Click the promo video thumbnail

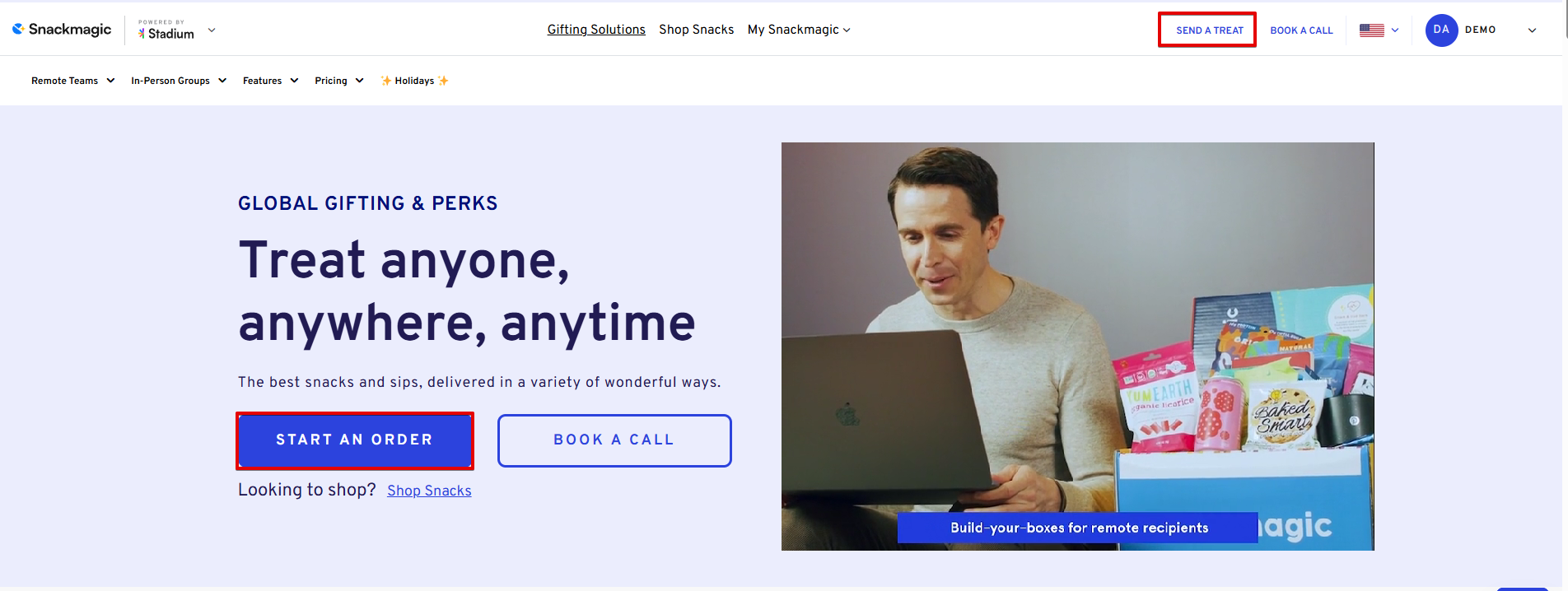[1077, 347]
